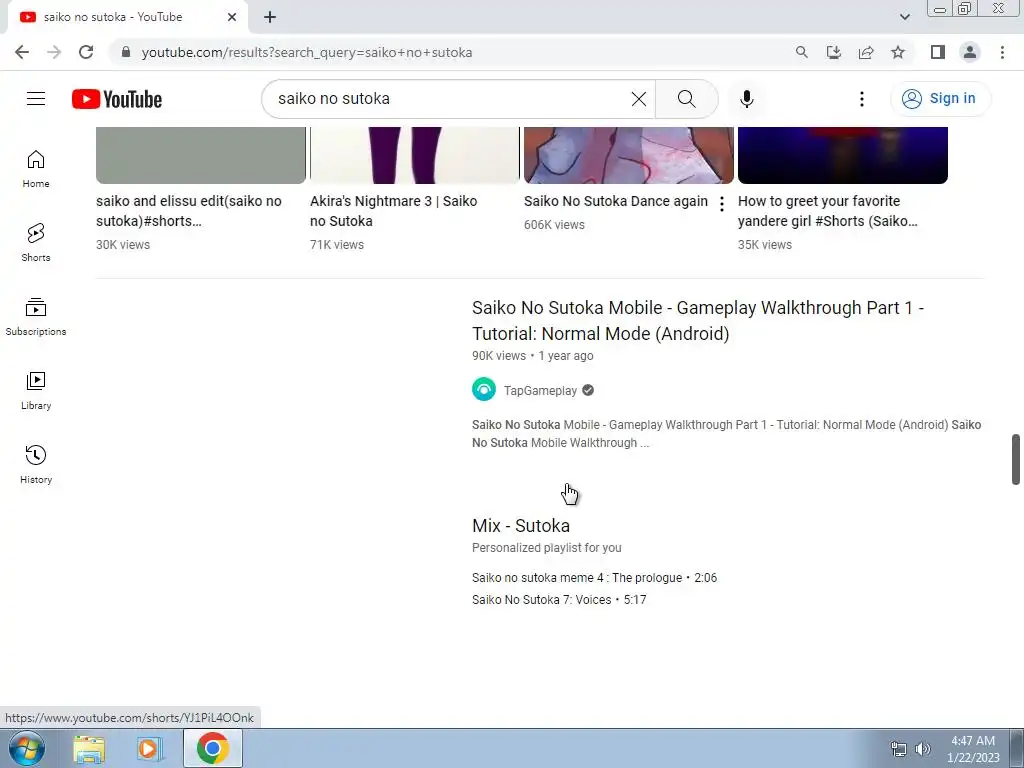Open Subscriptions in the sidebar
Image resolution: width=1024 pixels, height=768 pixels.
(x=36, y=317)
